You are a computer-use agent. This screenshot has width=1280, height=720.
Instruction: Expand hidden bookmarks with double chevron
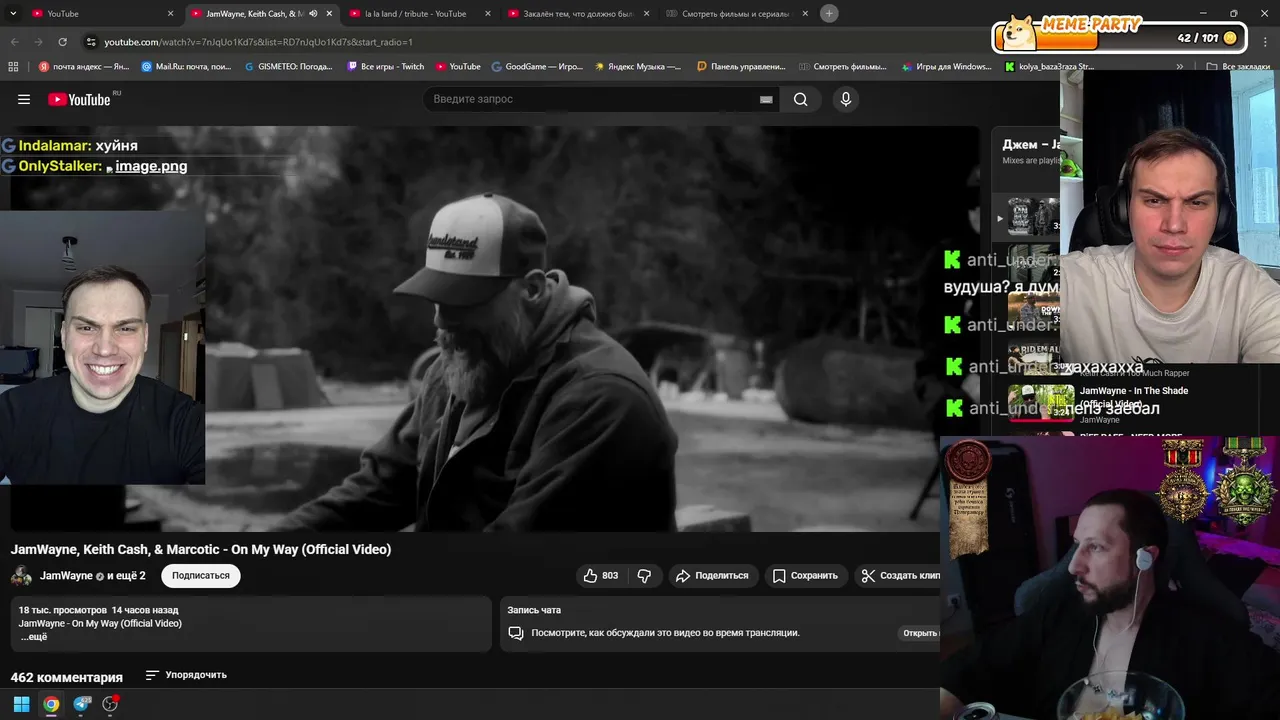(1179, 67)
